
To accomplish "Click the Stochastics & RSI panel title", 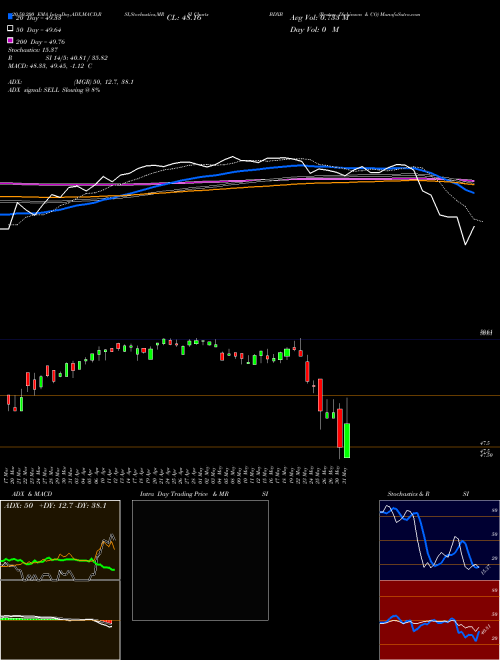I will 428,494.
